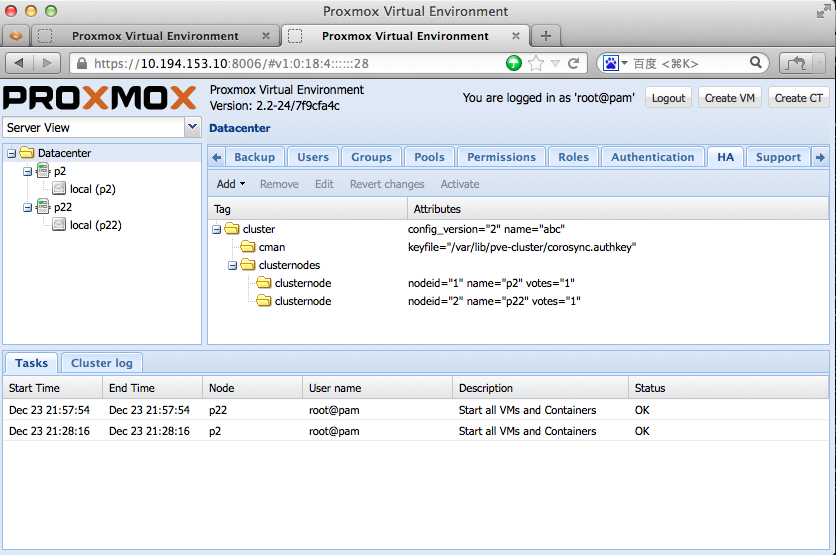
Task: Click the green up-arrow icon in address bar
Action: point(513,63)
